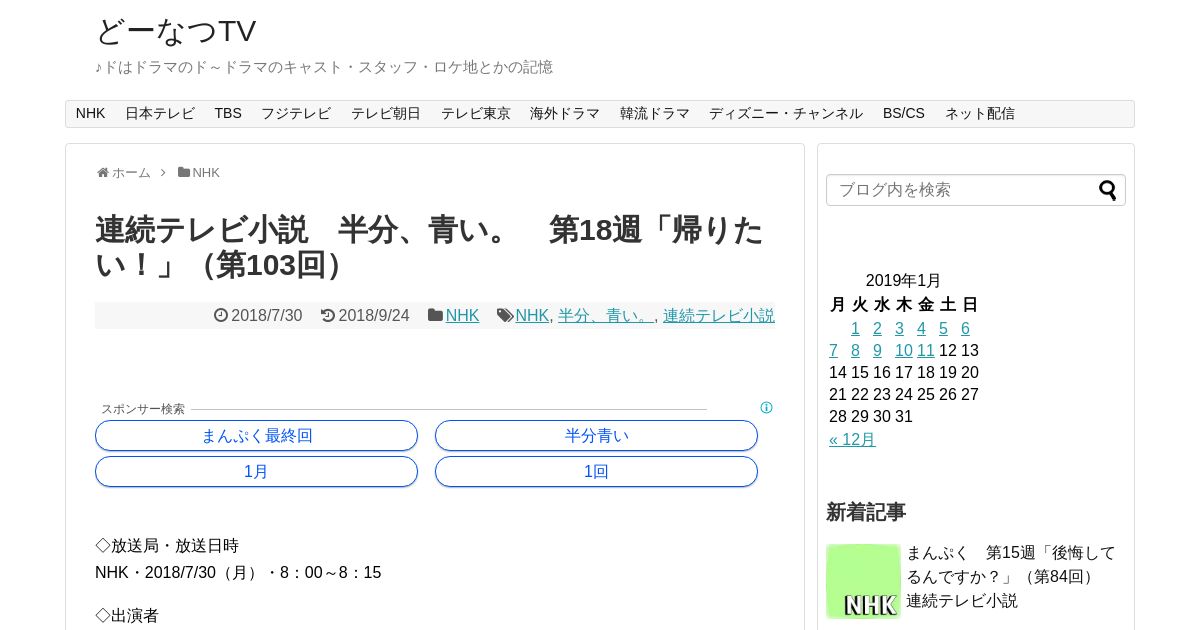Open calendar date 9

click(x=877, y=351)
